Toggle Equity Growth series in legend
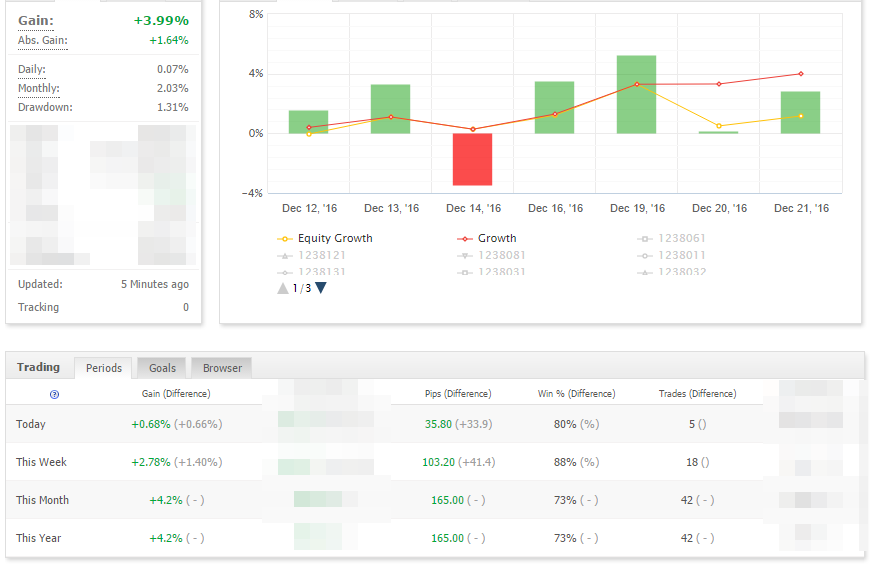Screen dimensions: 871x566 325,238
